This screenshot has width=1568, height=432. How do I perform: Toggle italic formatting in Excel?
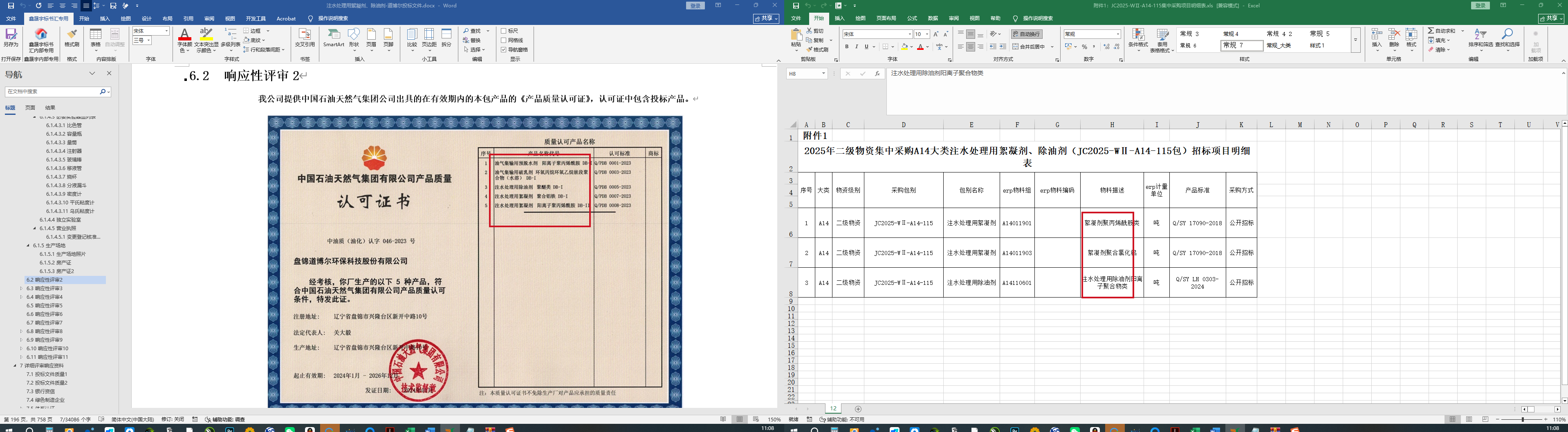click(x=857, y=47)
